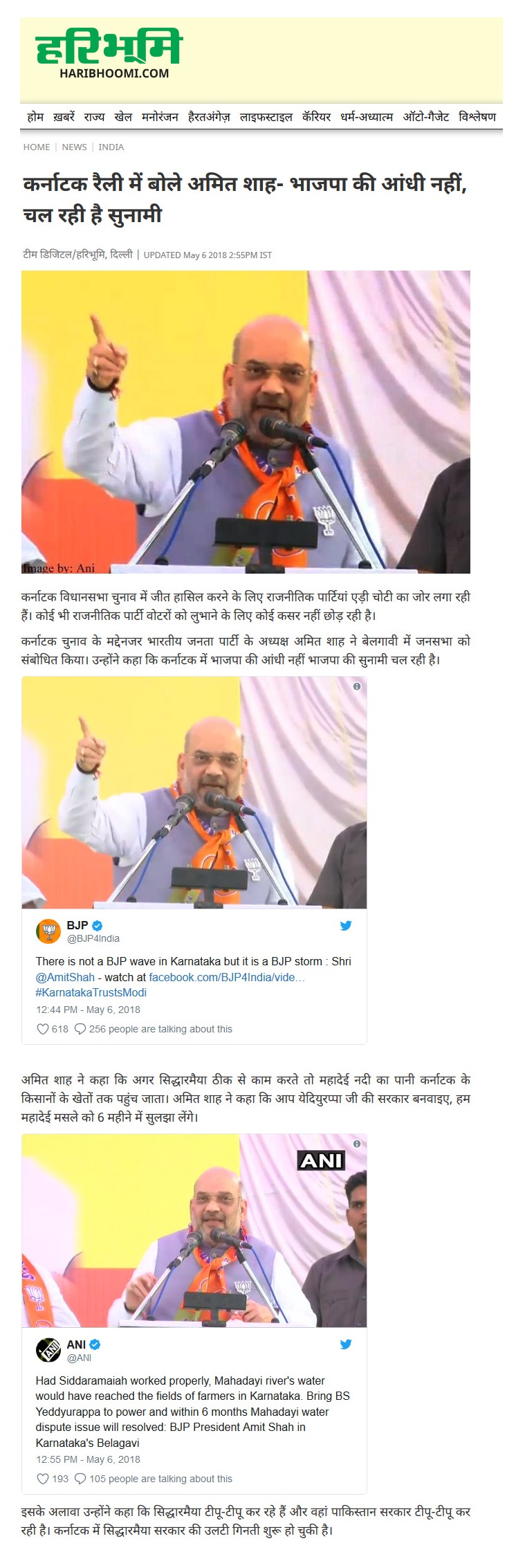
Task: Click the Twitter bird in ANI tweet
Action: click(x=346, y=1344)
